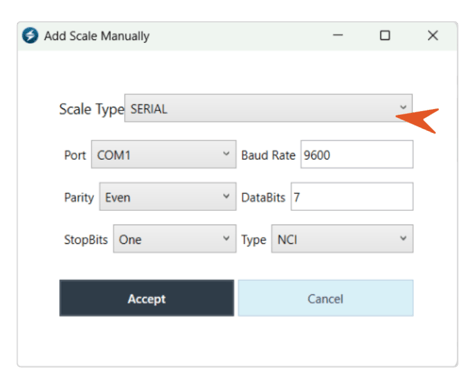
Task: Click the DataBits label
Action: 263,197
